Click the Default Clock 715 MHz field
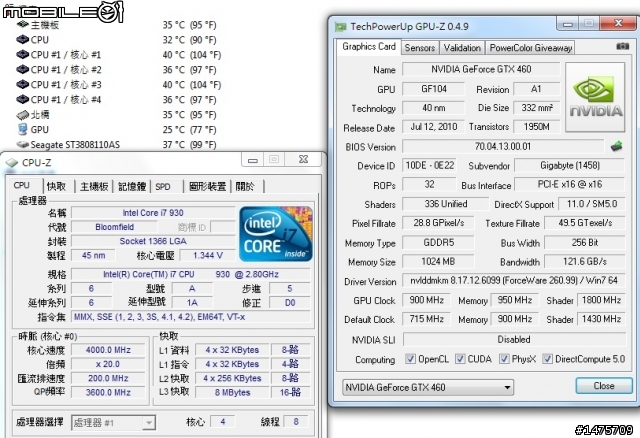The image size is (640, 438). coord(427,319)
